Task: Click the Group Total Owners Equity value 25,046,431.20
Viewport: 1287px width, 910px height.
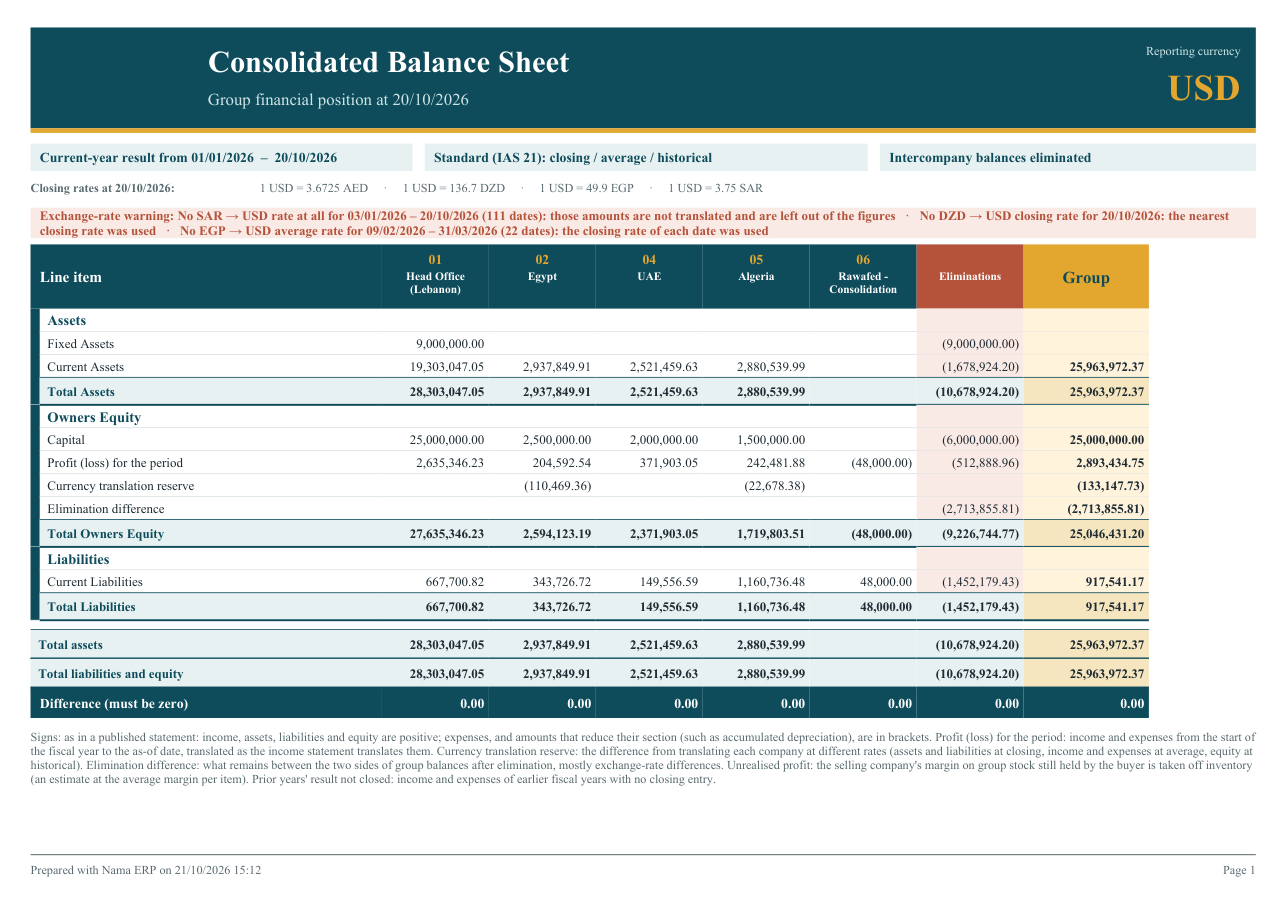Action: 1107,534
